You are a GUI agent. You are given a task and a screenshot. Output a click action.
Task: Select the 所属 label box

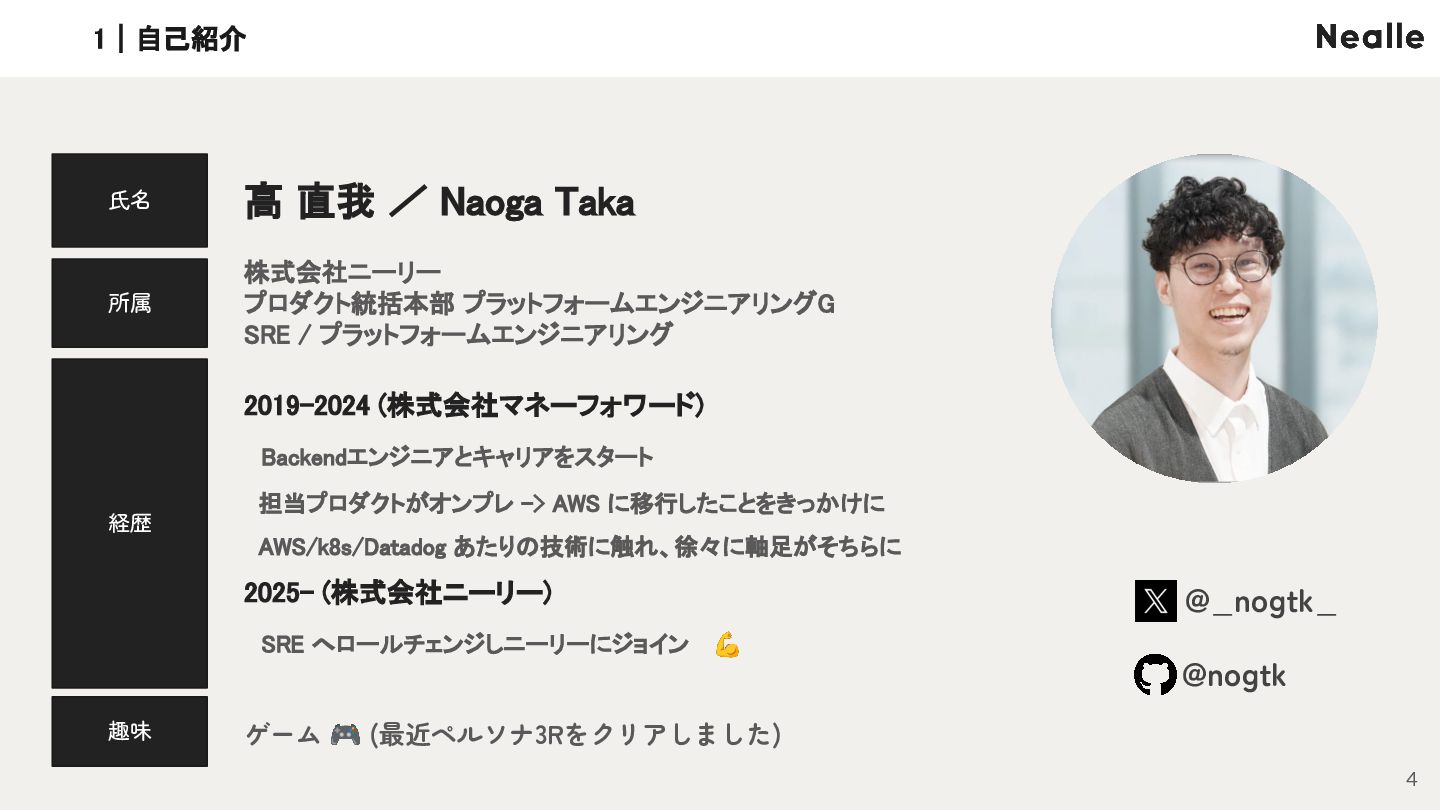[130, 303]
